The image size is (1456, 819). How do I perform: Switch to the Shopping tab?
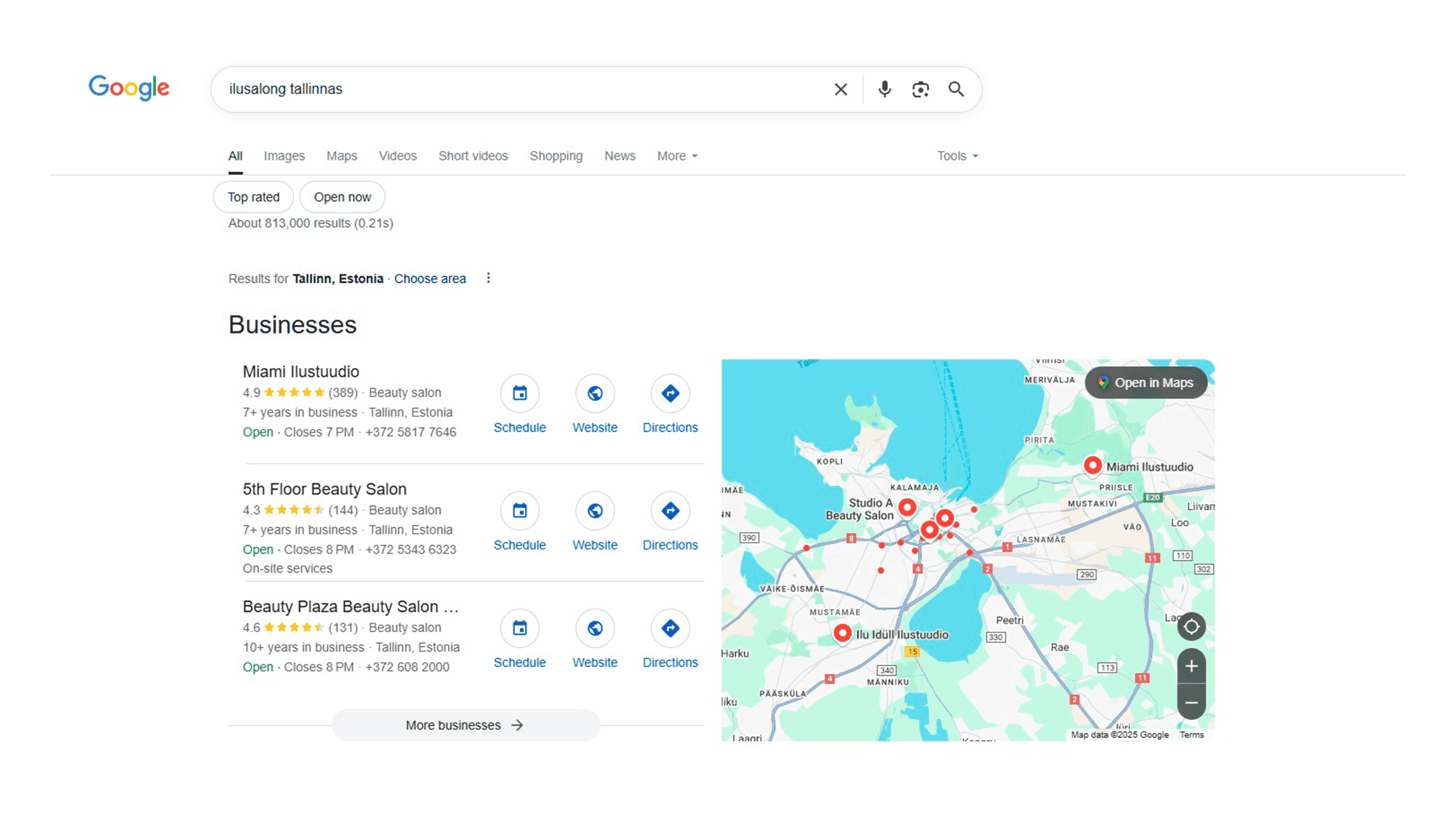(x=556, y=155)
